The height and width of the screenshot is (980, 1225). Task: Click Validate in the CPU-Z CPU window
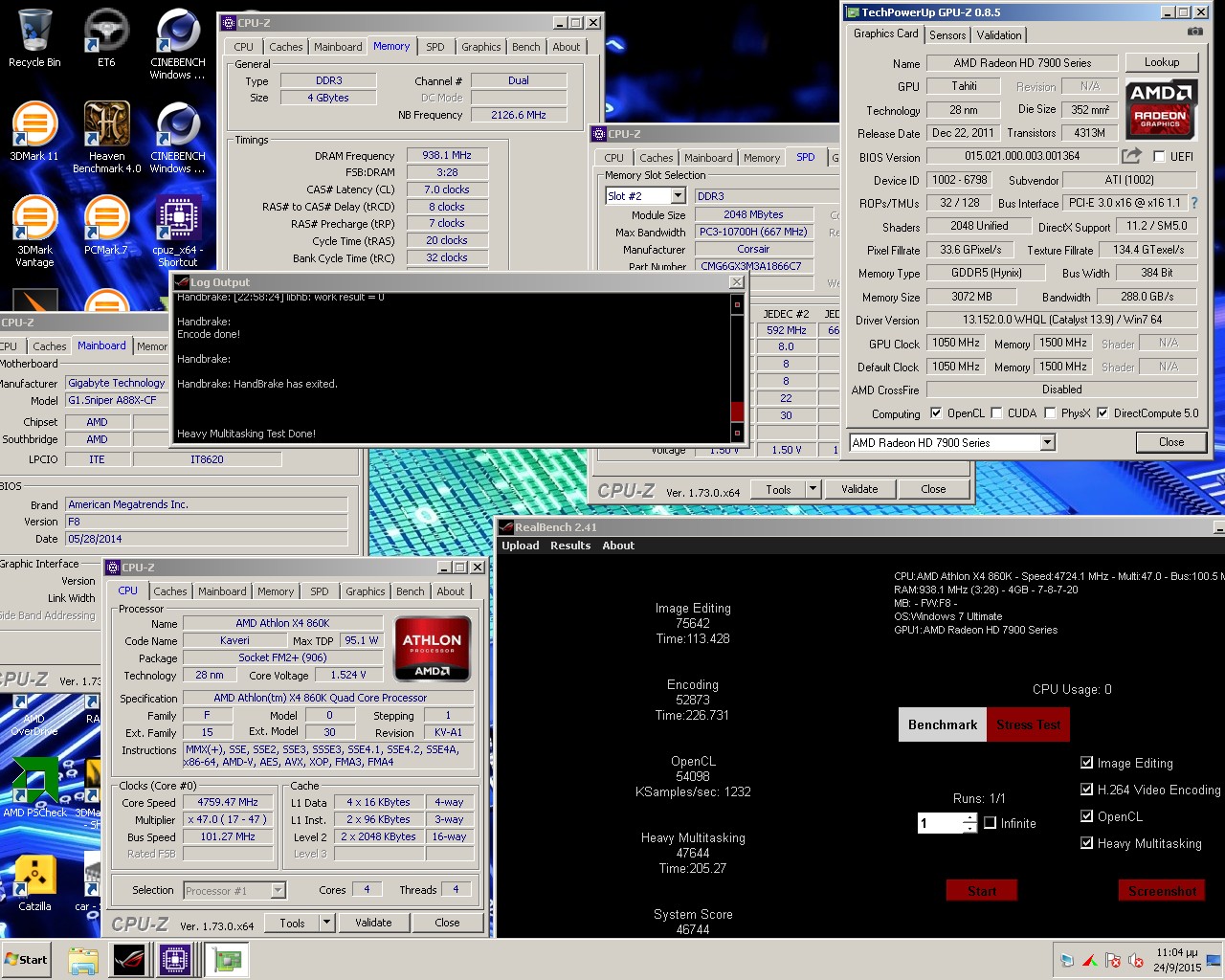373,923
